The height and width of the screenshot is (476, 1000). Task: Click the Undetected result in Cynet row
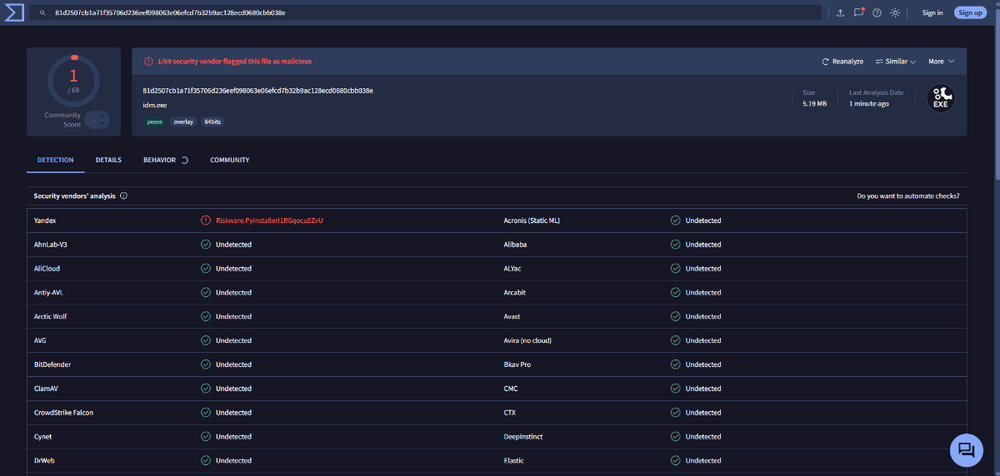(x=233, y=436)
